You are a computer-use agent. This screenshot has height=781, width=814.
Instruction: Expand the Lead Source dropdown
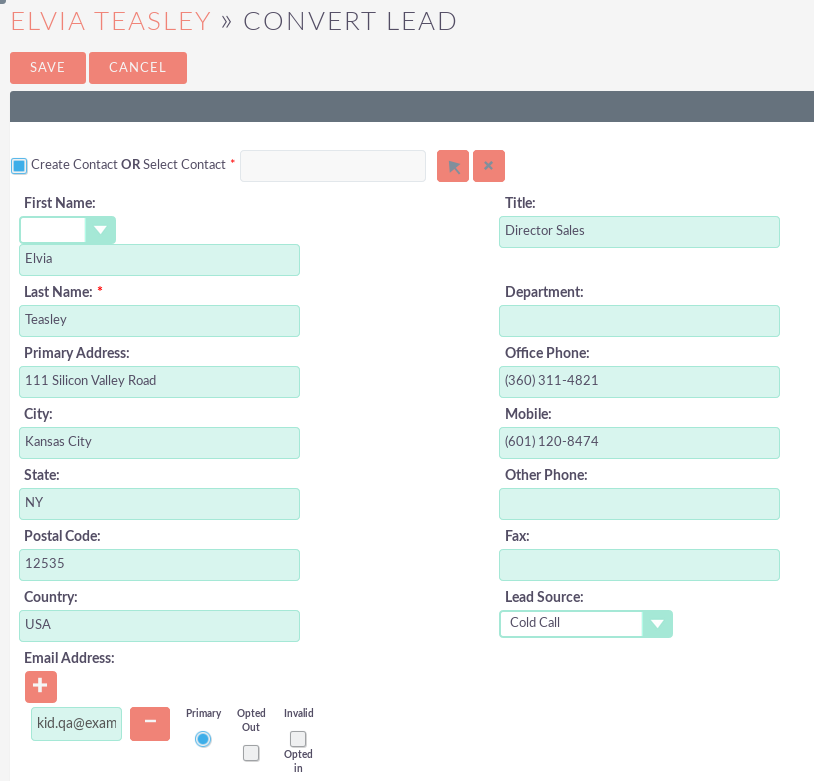(x=585, y=624)
